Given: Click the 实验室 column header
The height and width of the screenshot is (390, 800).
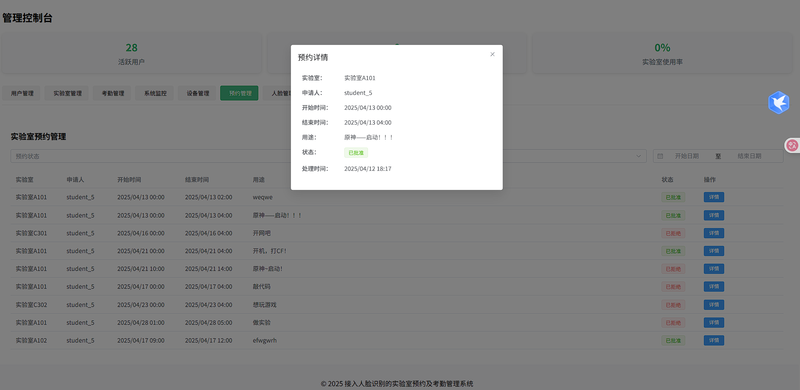Looking at the screenshot, I should (x=25, y=180).
